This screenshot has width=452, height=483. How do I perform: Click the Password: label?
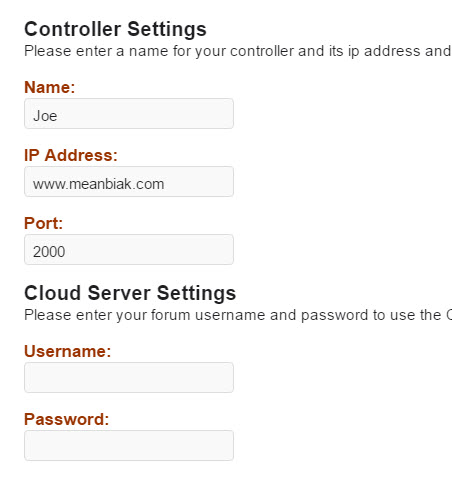67,419
